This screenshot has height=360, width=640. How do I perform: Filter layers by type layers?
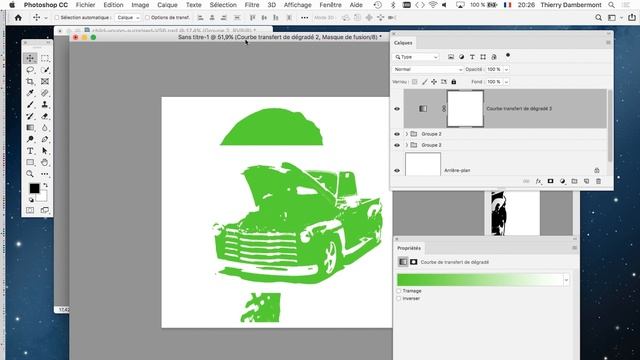point(472,57)
